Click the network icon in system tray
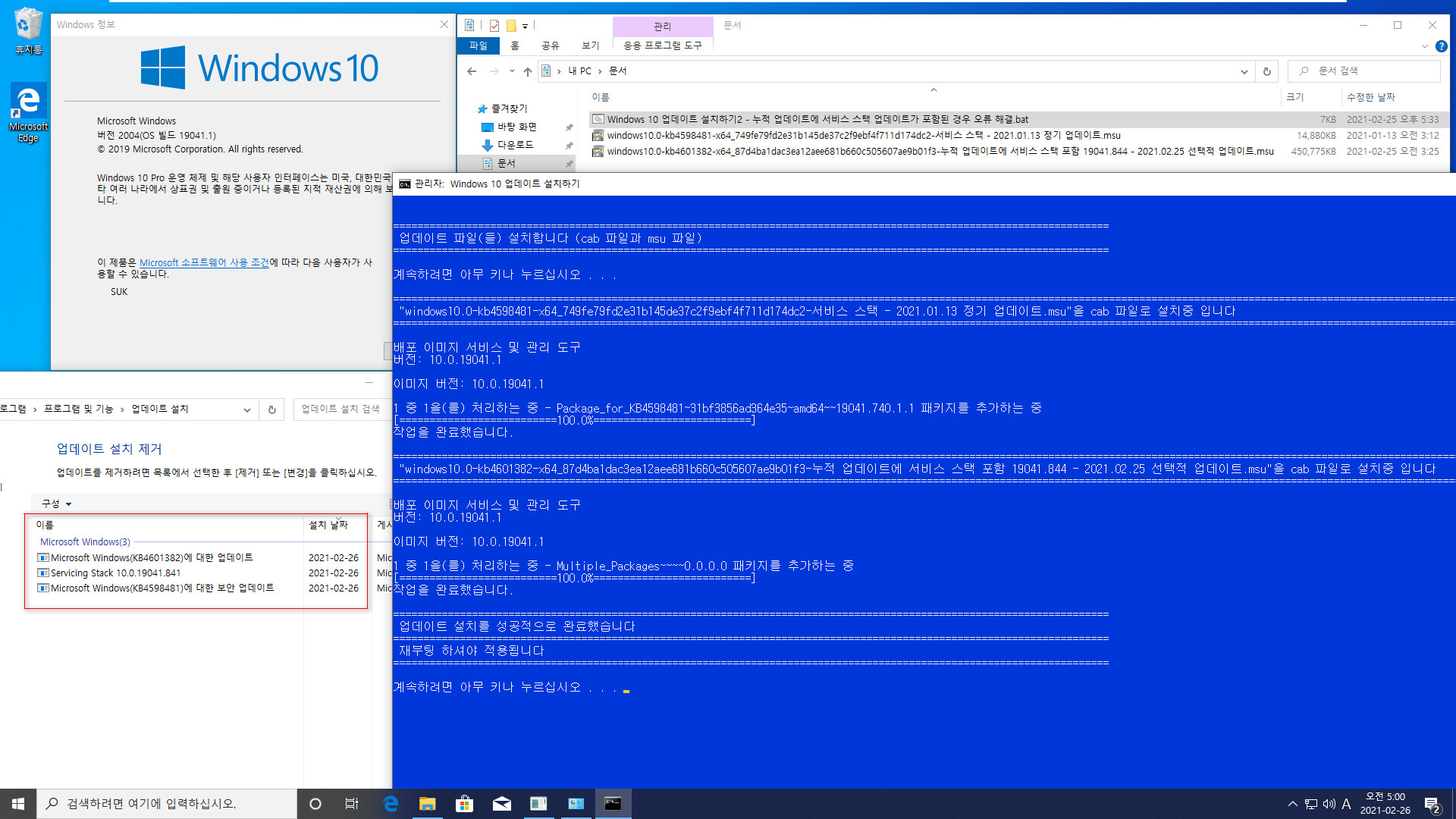The height and width of the screenshot is (819, 1456). (1310, 804)
